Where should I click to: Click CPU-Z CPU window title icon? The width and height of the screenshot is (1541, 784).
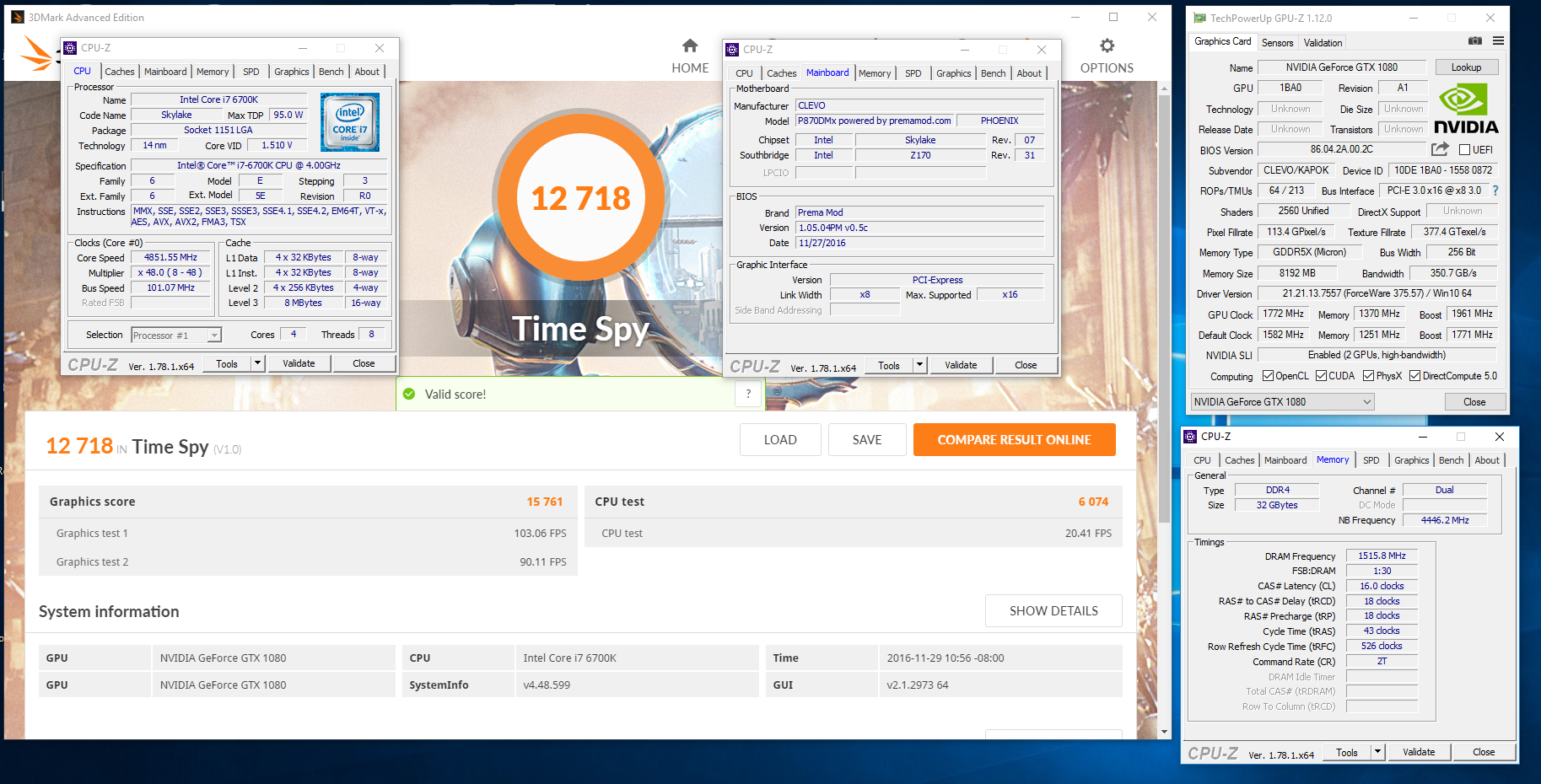[70, 48]
